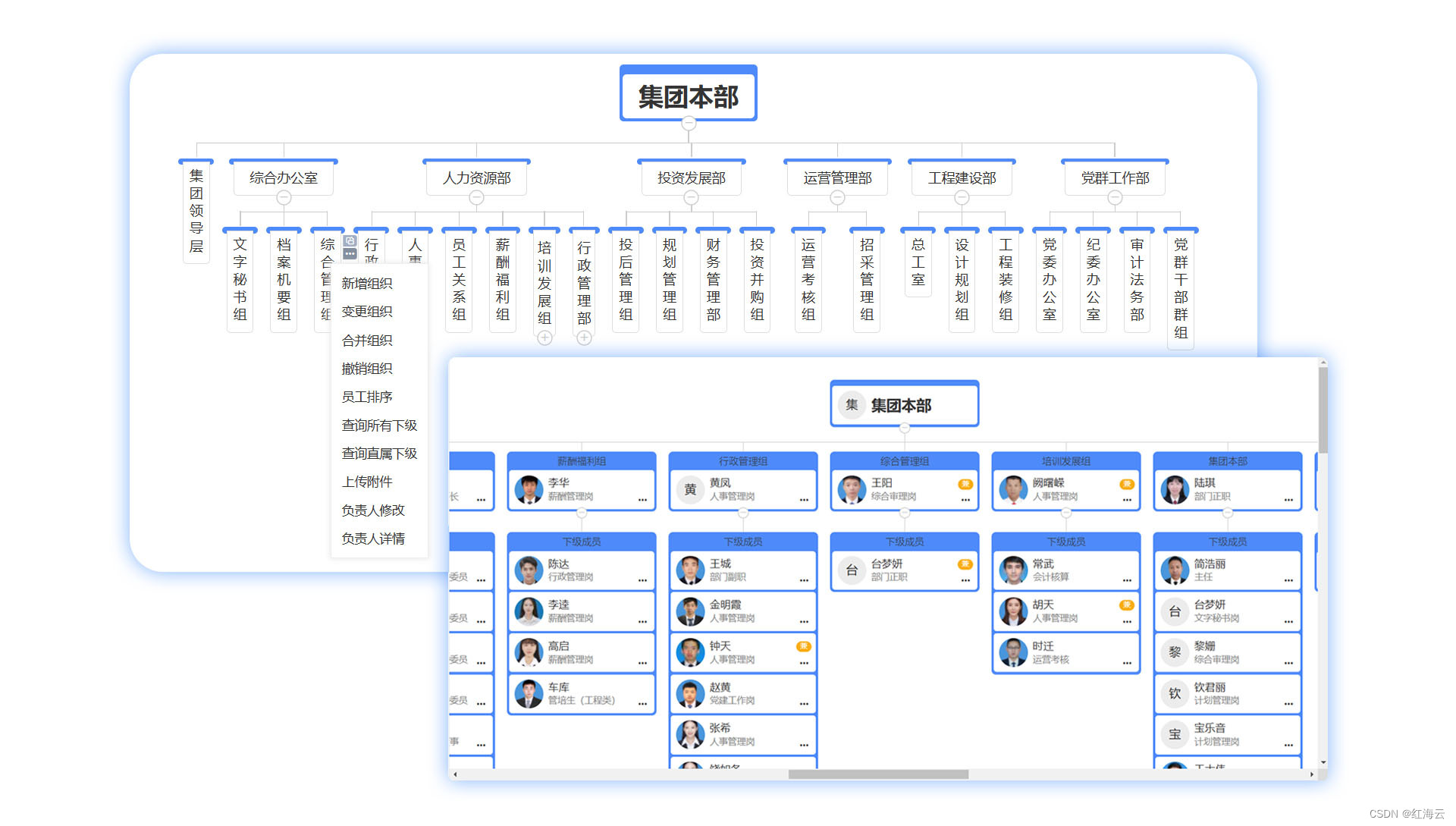Collapse the top 集团本部 root node
This screenshot has width=1456, height=826.
point(689,123)
